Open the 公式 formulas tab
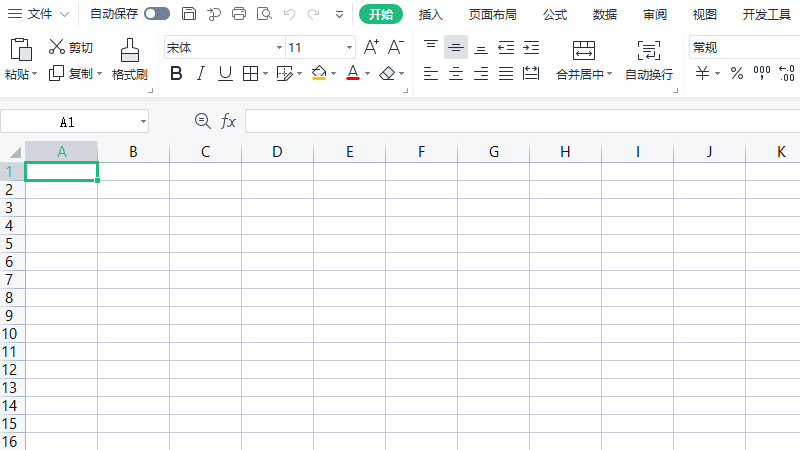The image size is (800, 450). pos(555,14)
